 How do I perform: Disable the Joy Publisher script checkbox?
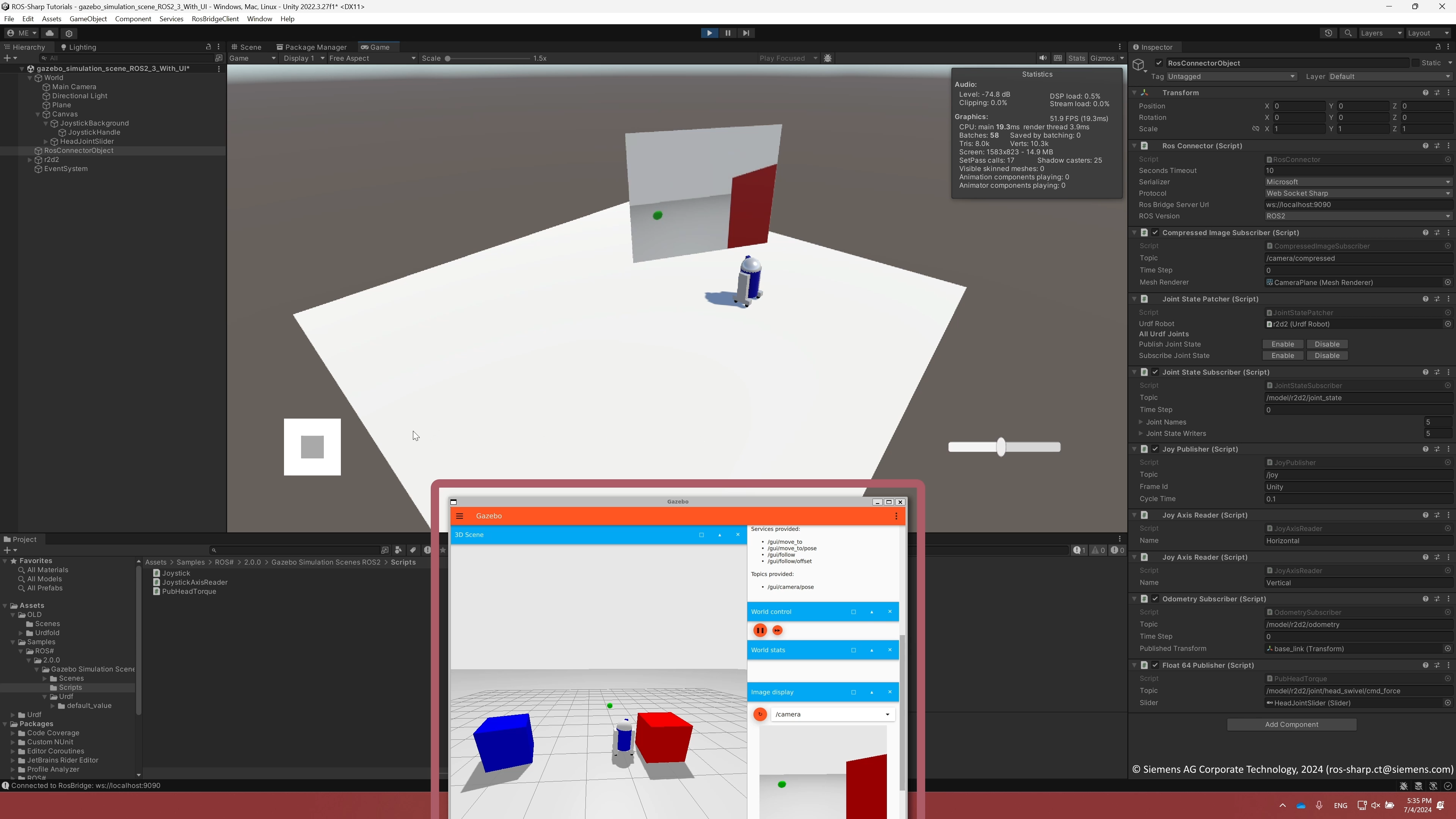1155,449
